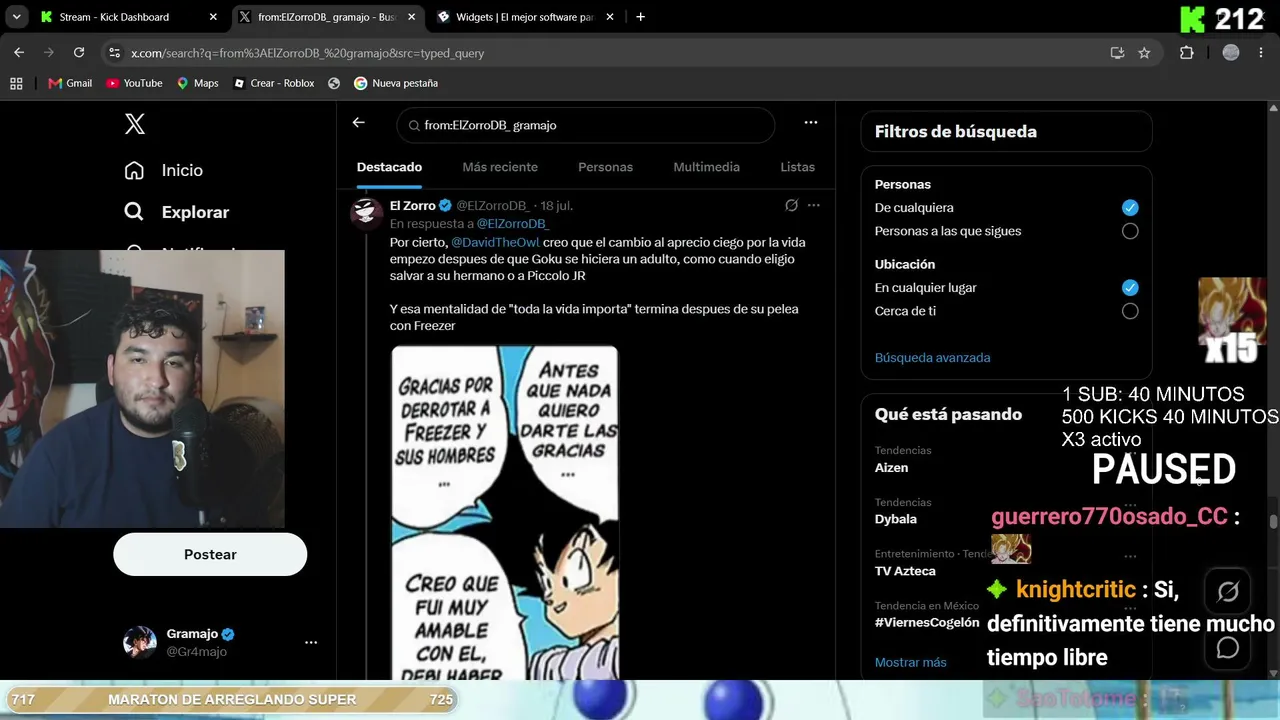Image resolution: width=1280 pixels, height=720 pixels.
Task: Open the 18 jul. post timestamp
Action: click(557, 206)
